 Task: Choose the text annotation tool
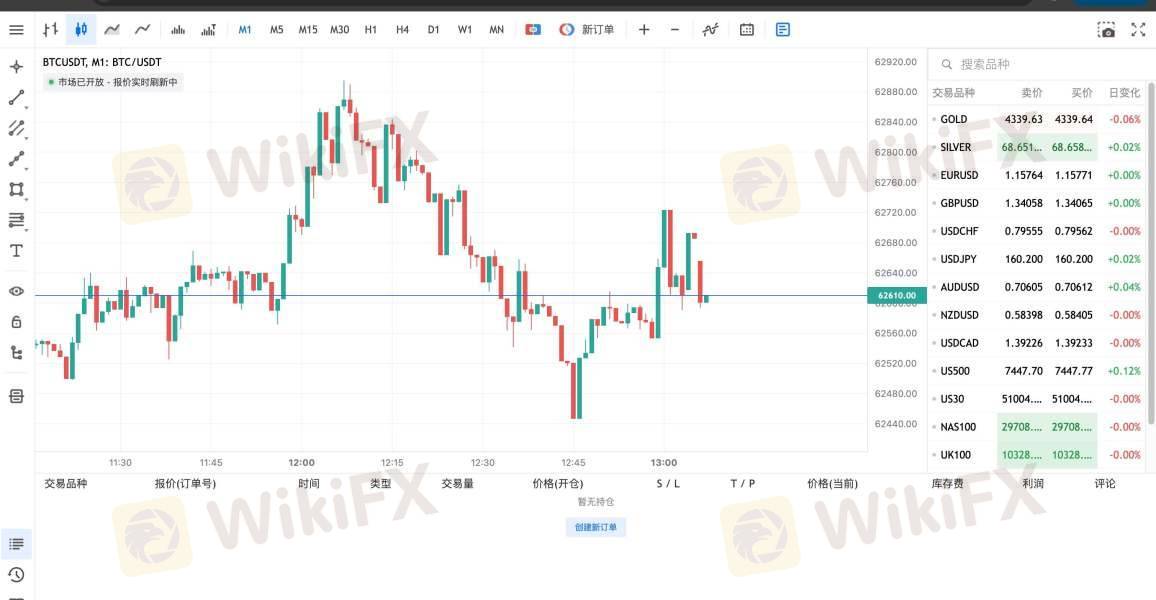point(16,251)
